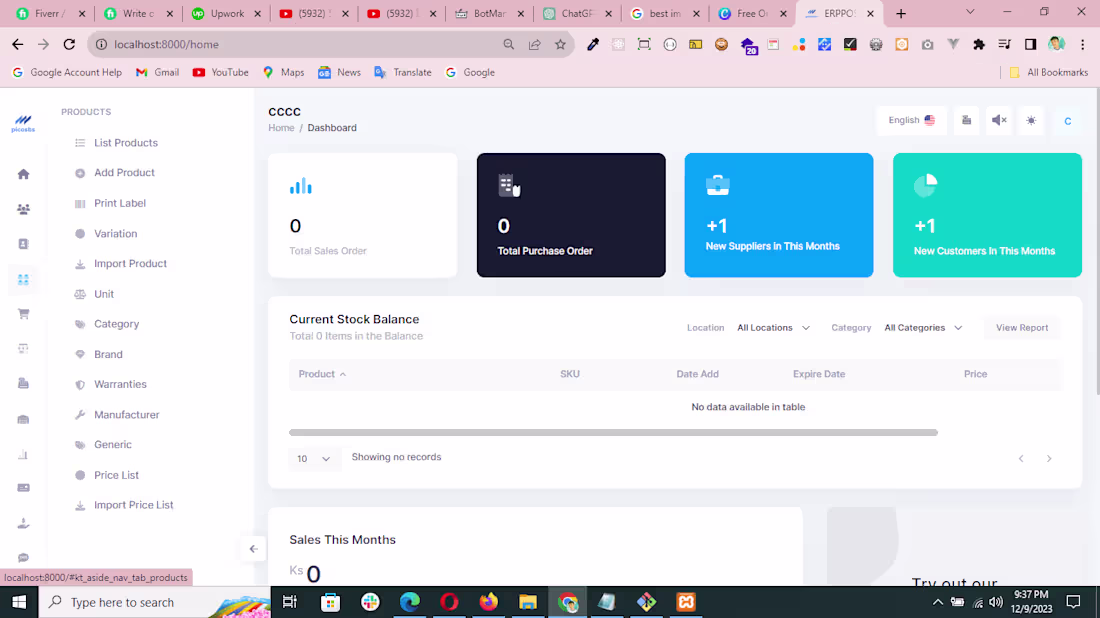
Task: Open Category menu item
Action: point(116,324)
